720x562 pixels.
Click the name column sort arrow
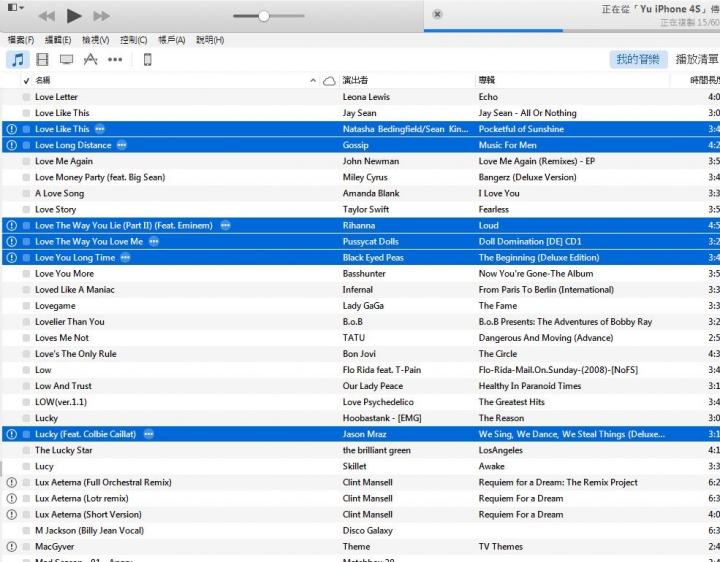313,81
